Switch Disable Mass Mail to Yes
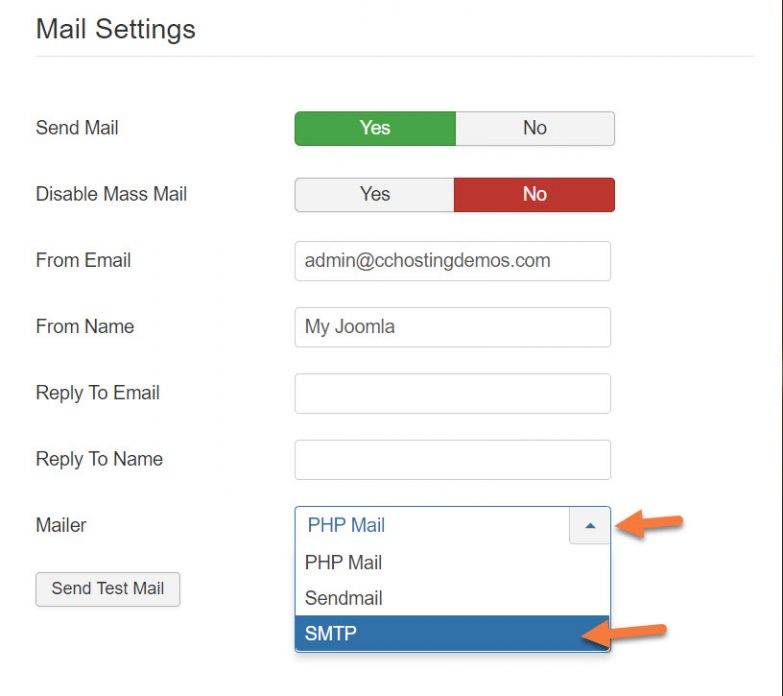Screen dimensions: 783x696 (375, 194)
